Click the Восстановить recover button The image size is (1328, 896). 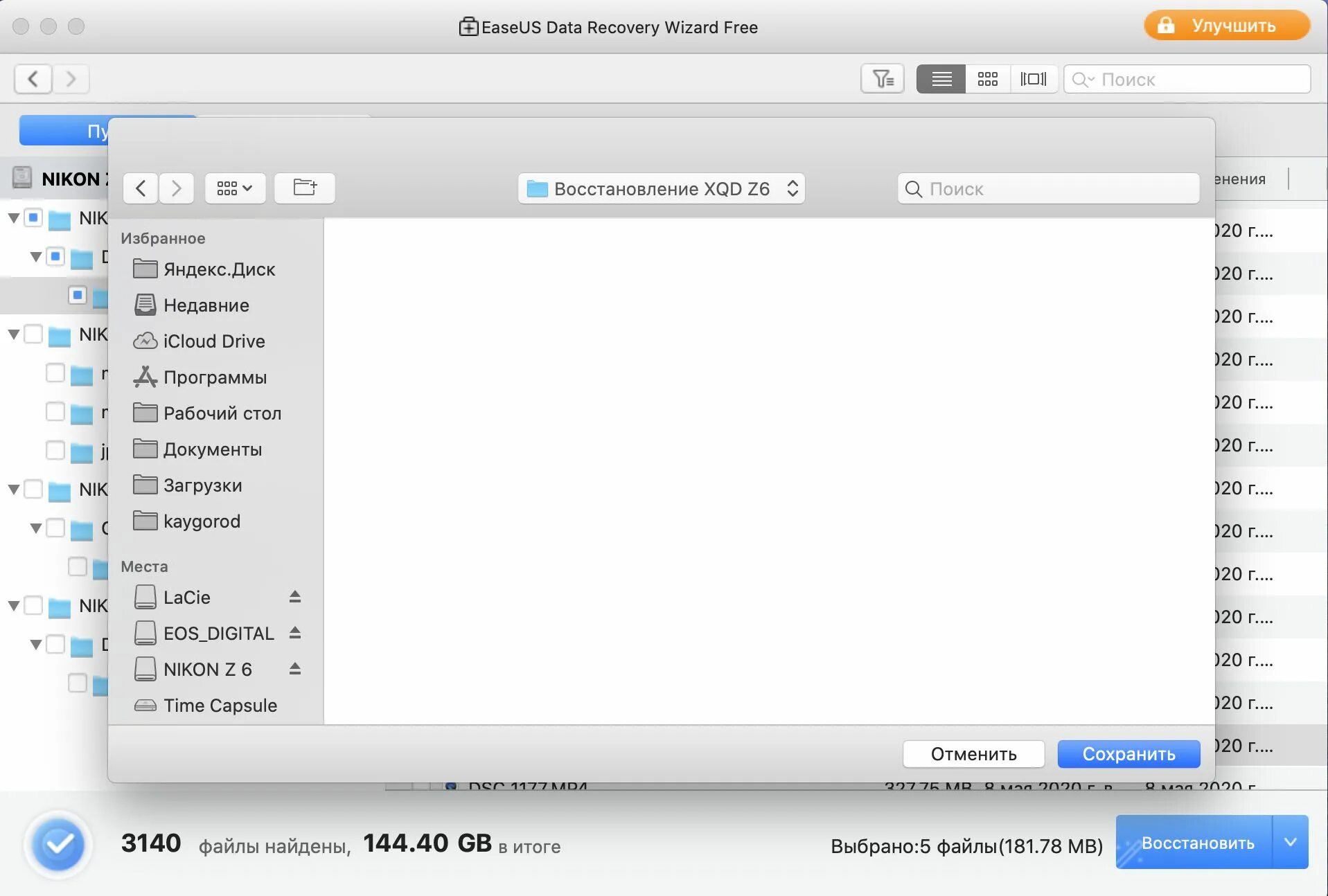1195,842
